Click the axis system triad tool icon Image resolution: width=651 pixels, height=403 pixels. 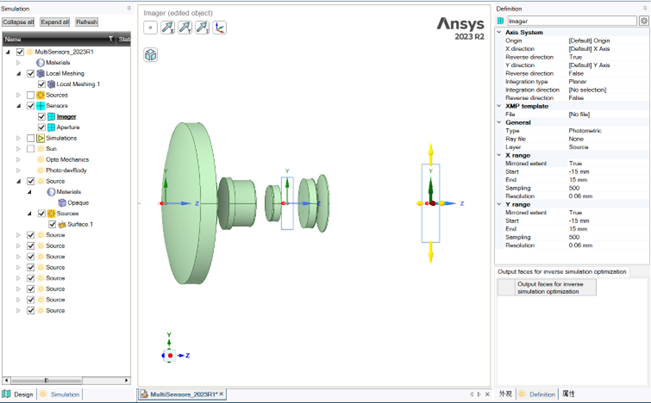click(x=220, y=28)
